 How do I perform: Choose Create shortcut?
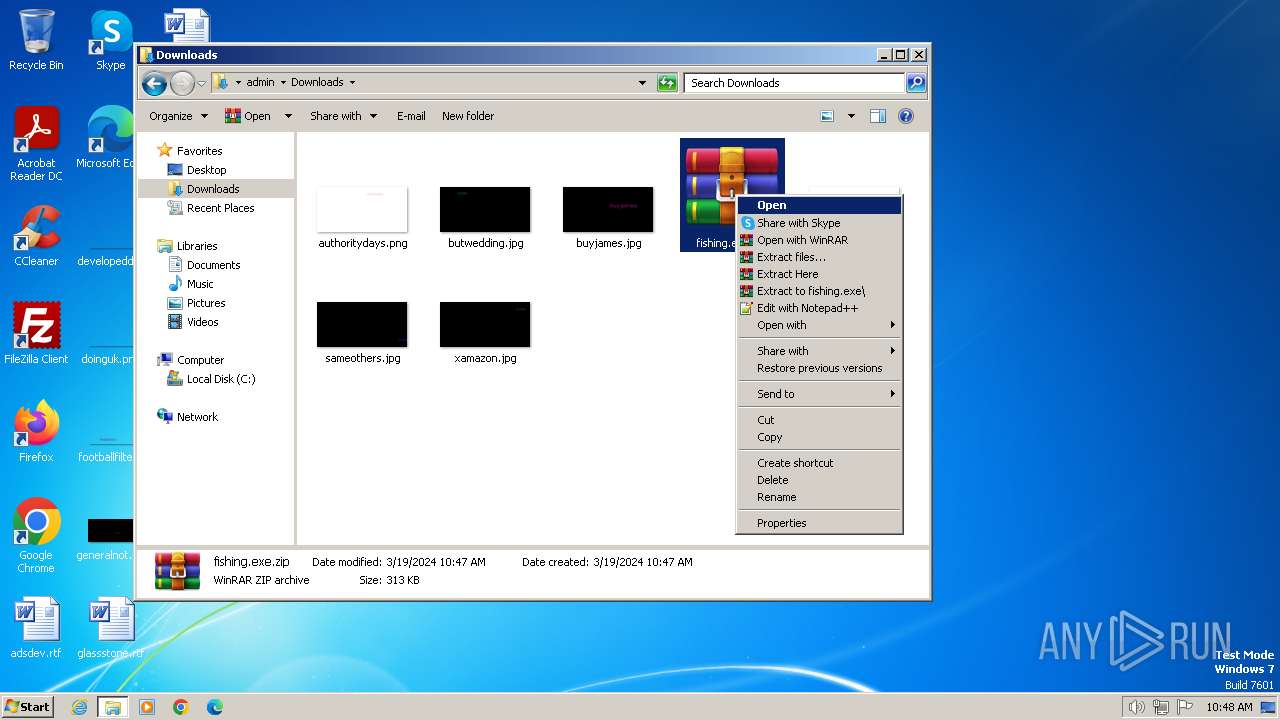(x=819, y=463)
